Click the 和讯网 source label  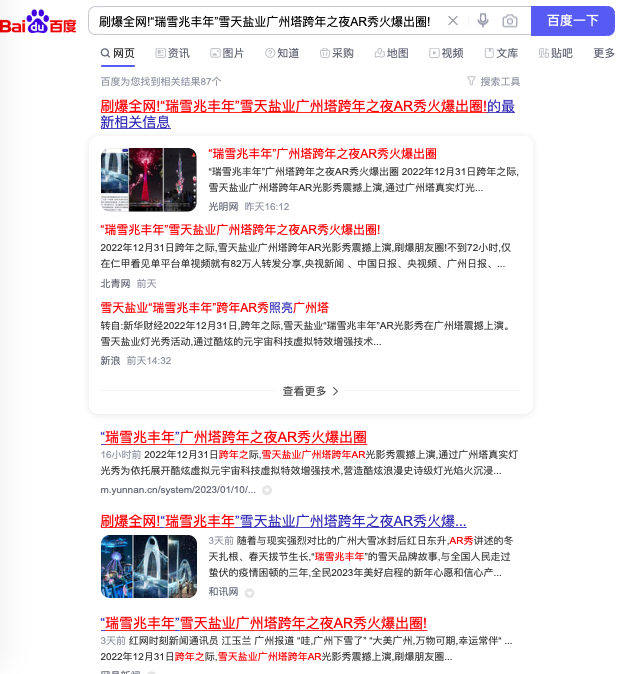click(x=223, y=592)
